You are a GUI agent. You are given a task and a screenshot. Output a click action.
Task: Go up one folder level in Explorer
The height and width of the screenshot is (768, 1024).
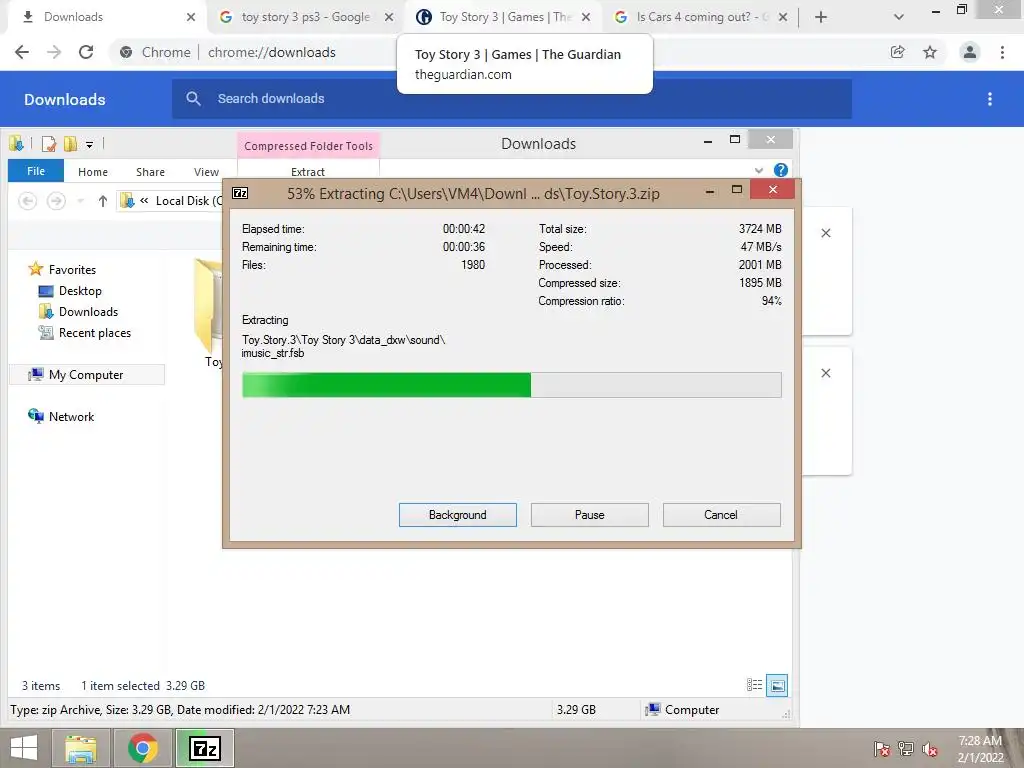[x=103, y=200]
